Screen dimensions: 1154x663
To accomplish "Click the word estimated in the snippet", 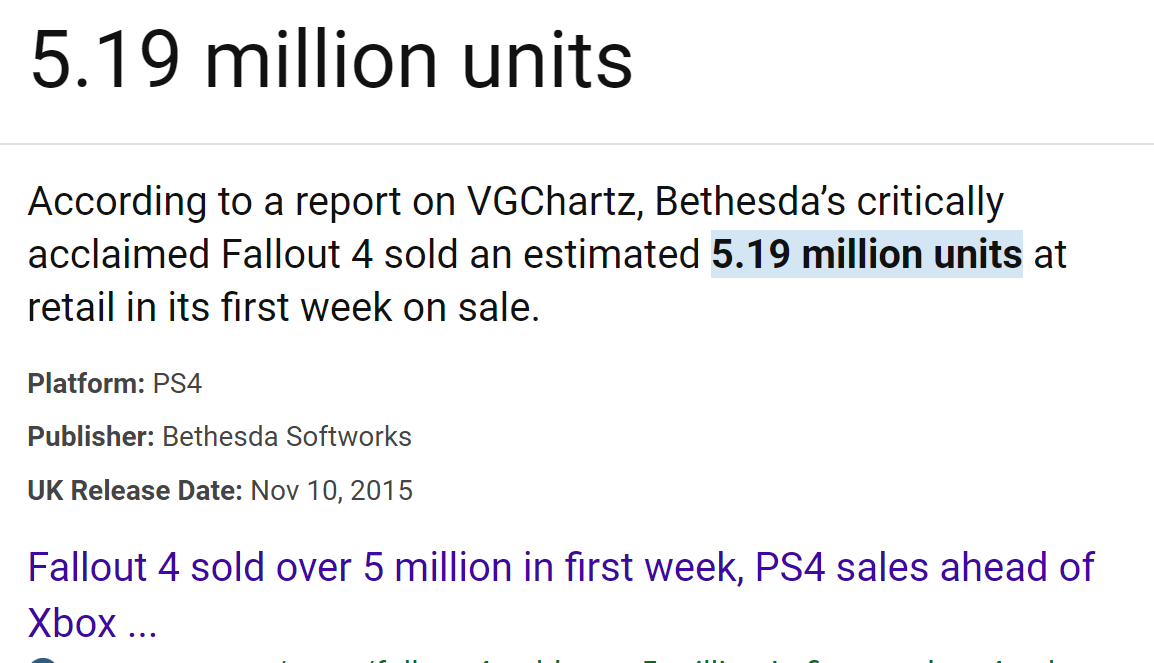I will 611,255.
